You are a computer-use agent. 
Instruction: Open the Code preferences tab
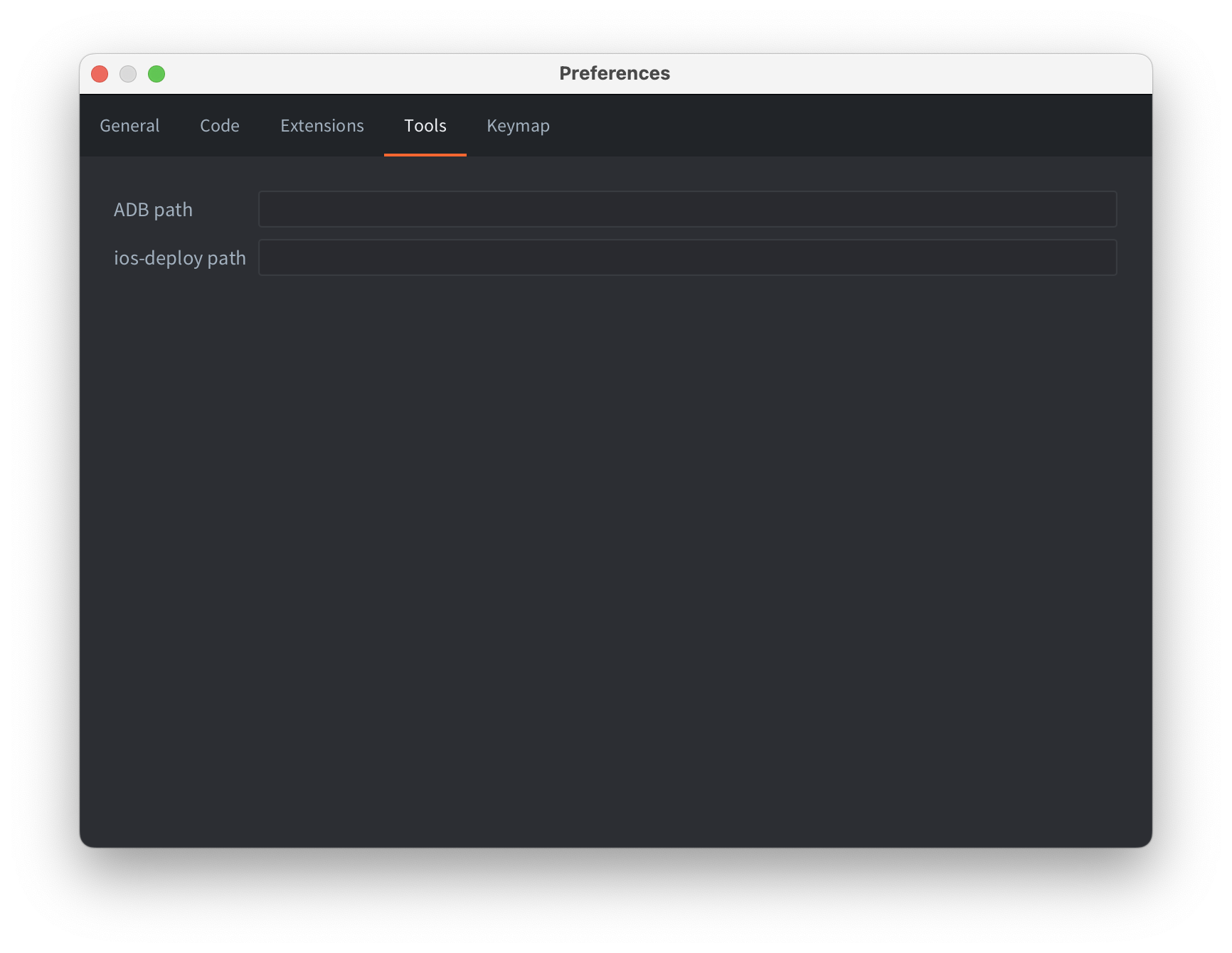[x=220, y=126]
